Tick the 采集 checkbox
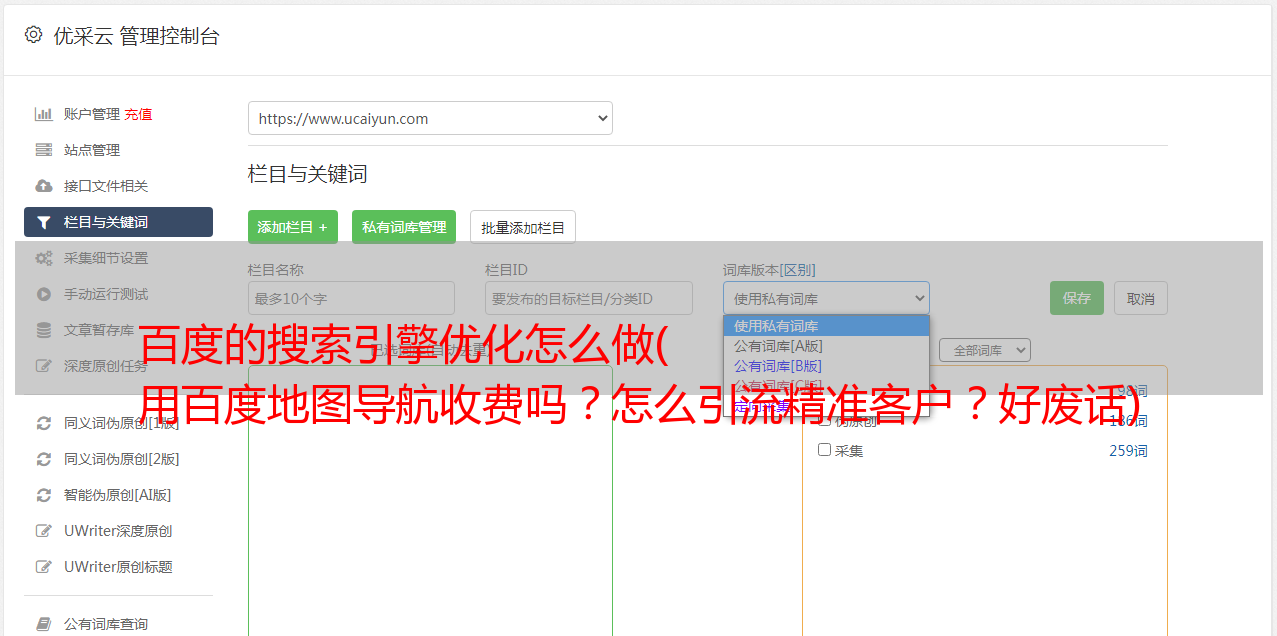Image resolution: width=1277 pixels, height=636 pixels. (x=825, y=450)
